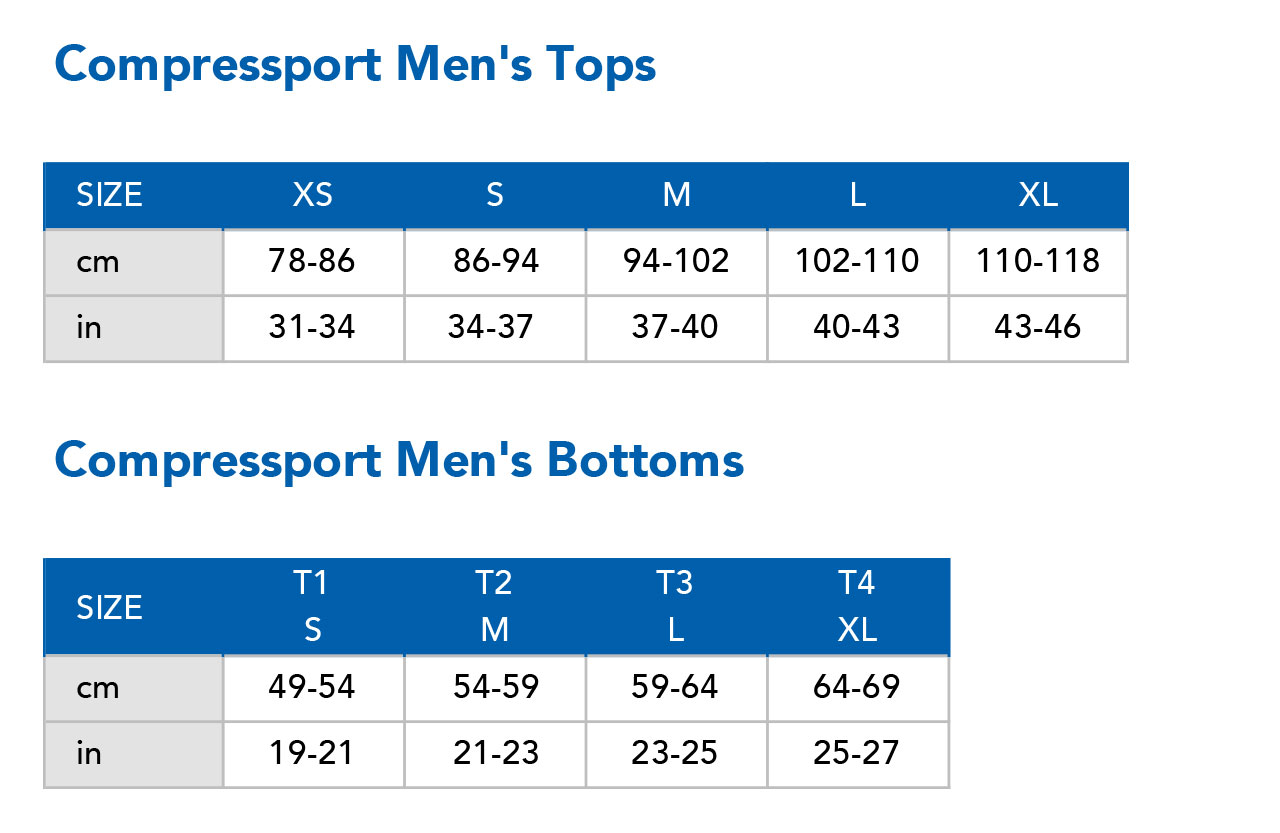Click the 64-69 cm value
This screenshot has height=833, width=1280.
click(x=857, y=688)
